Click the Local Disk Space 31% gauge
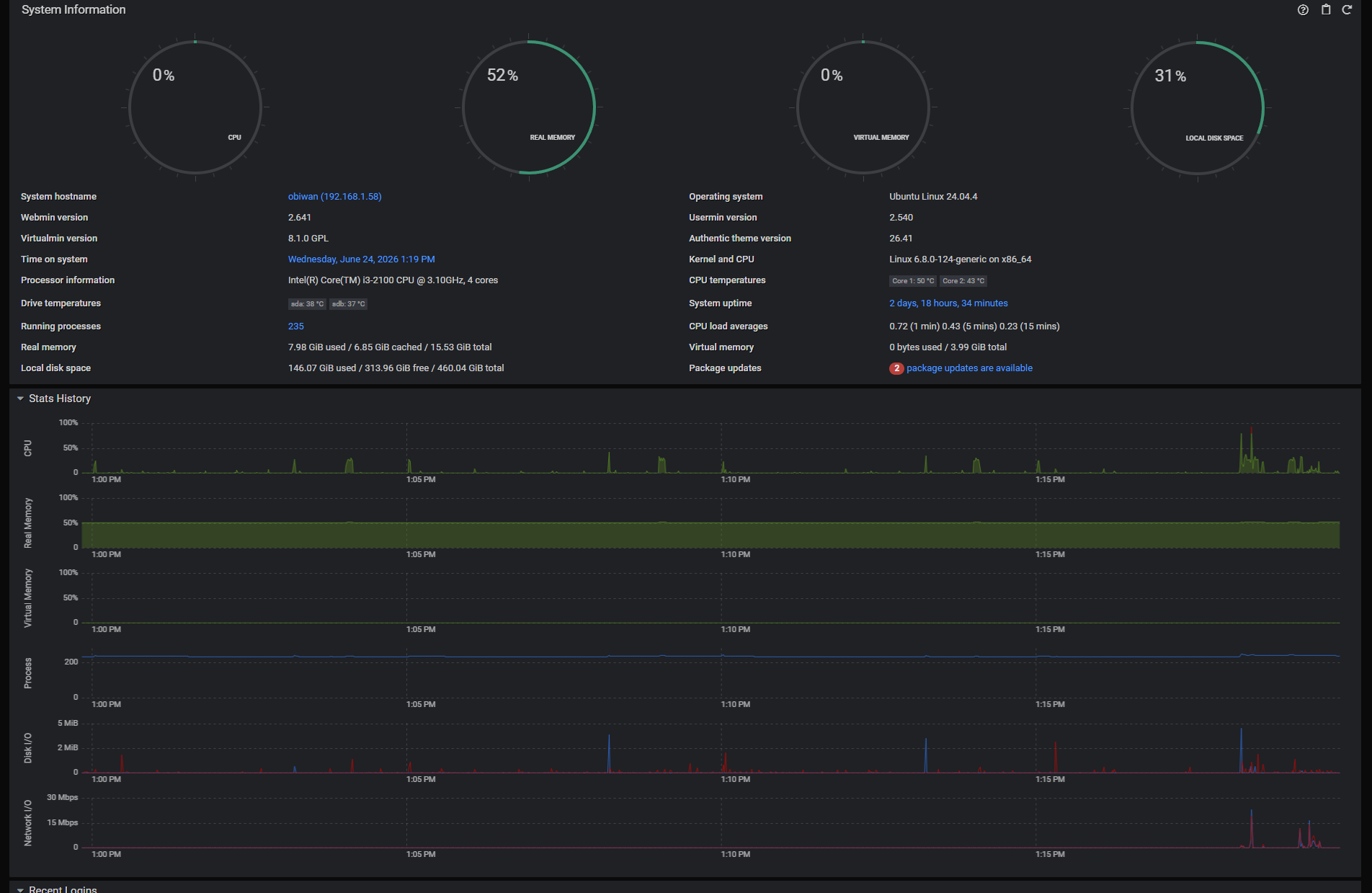 pos(1197,107)
